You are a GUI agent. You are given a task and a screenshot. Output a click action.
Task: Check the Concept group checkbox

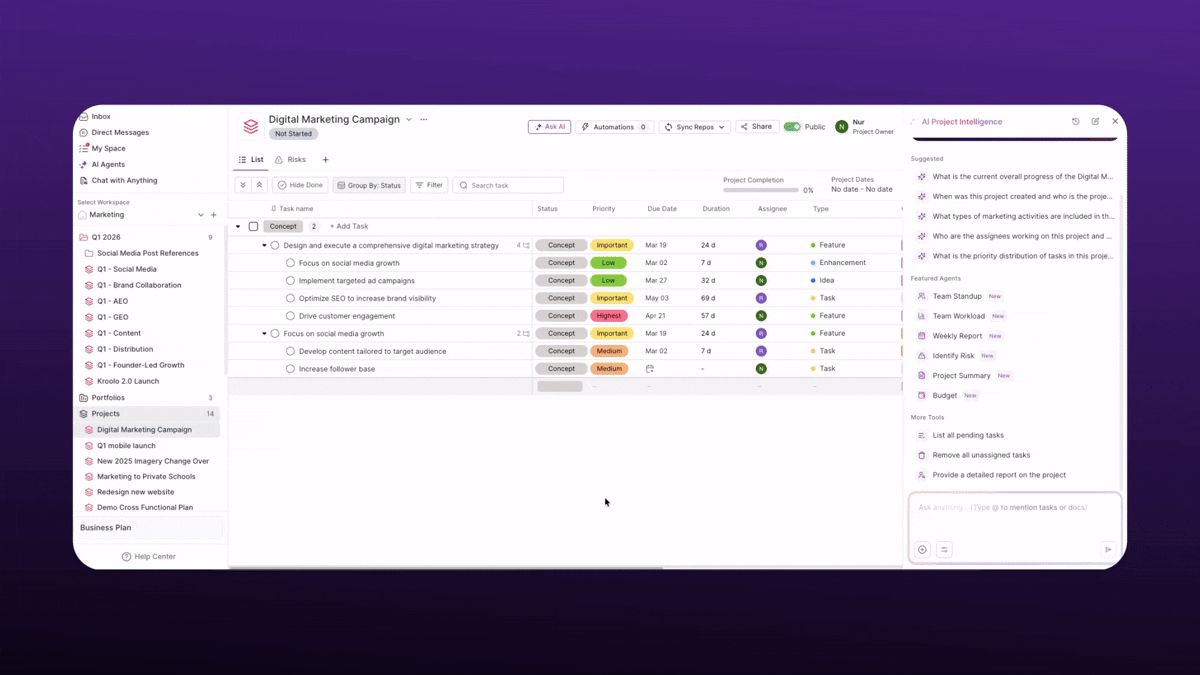point(253,227)
